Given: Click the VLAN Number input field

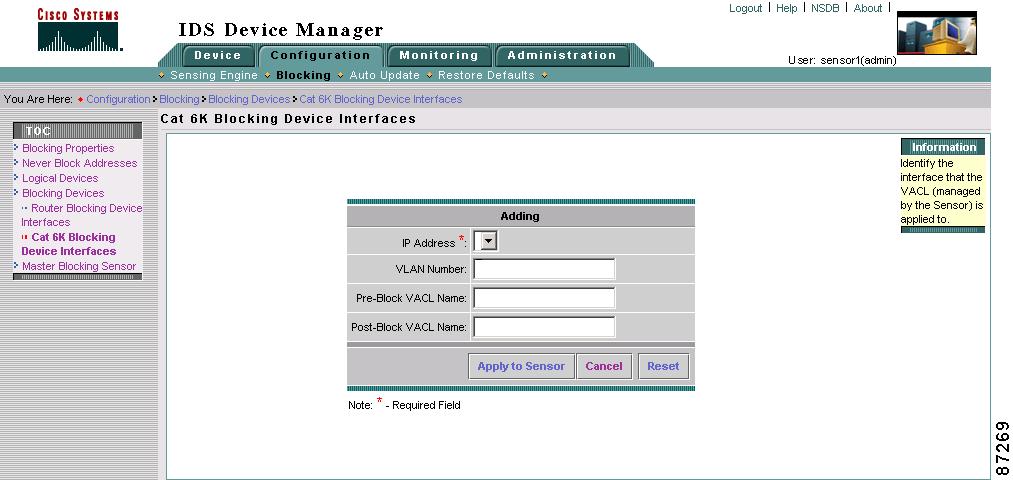Looking at the screenshot, I should tap(544, 269).
